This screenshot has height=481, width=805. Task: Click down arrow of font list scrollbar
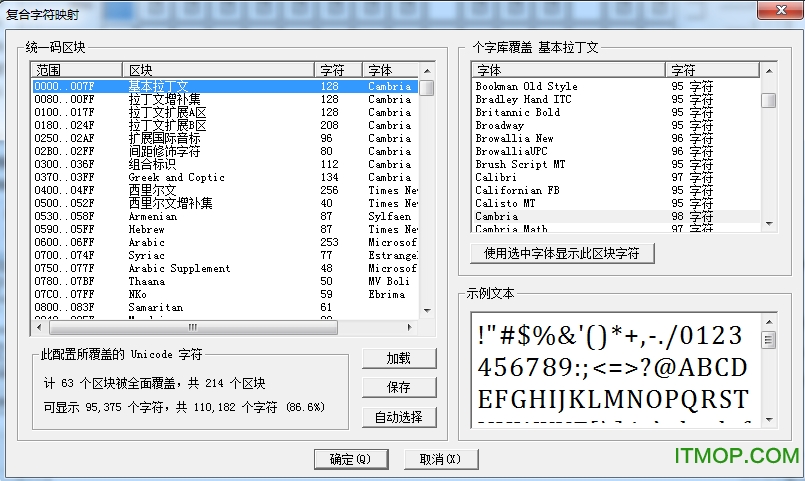(x=769, y=223)
